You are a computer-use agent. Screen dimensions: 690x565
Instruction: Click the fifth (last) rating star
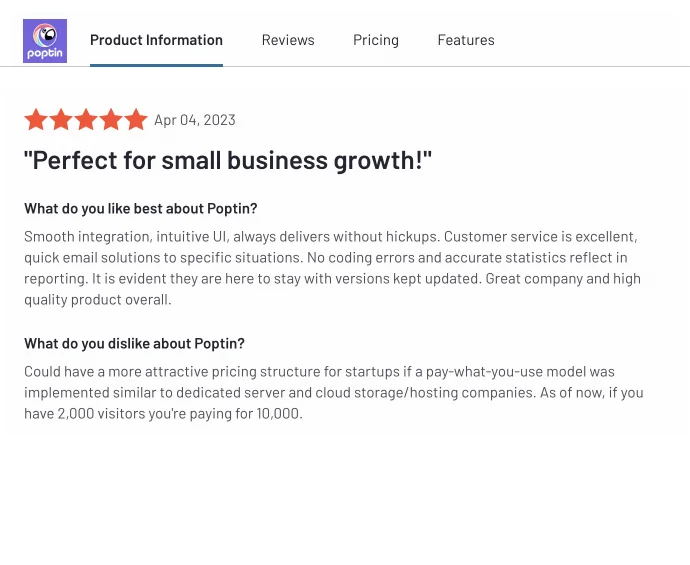click(136, 120)
